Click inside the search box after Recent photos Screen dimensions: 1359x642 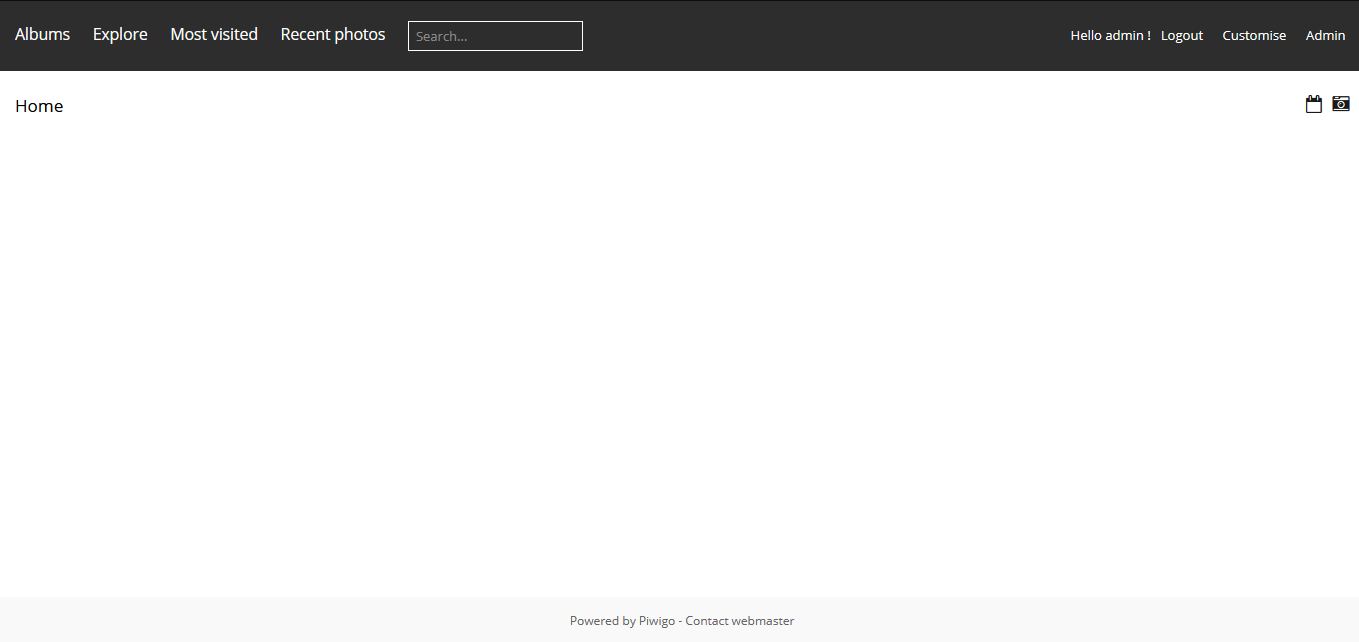(x=495, y=36)
